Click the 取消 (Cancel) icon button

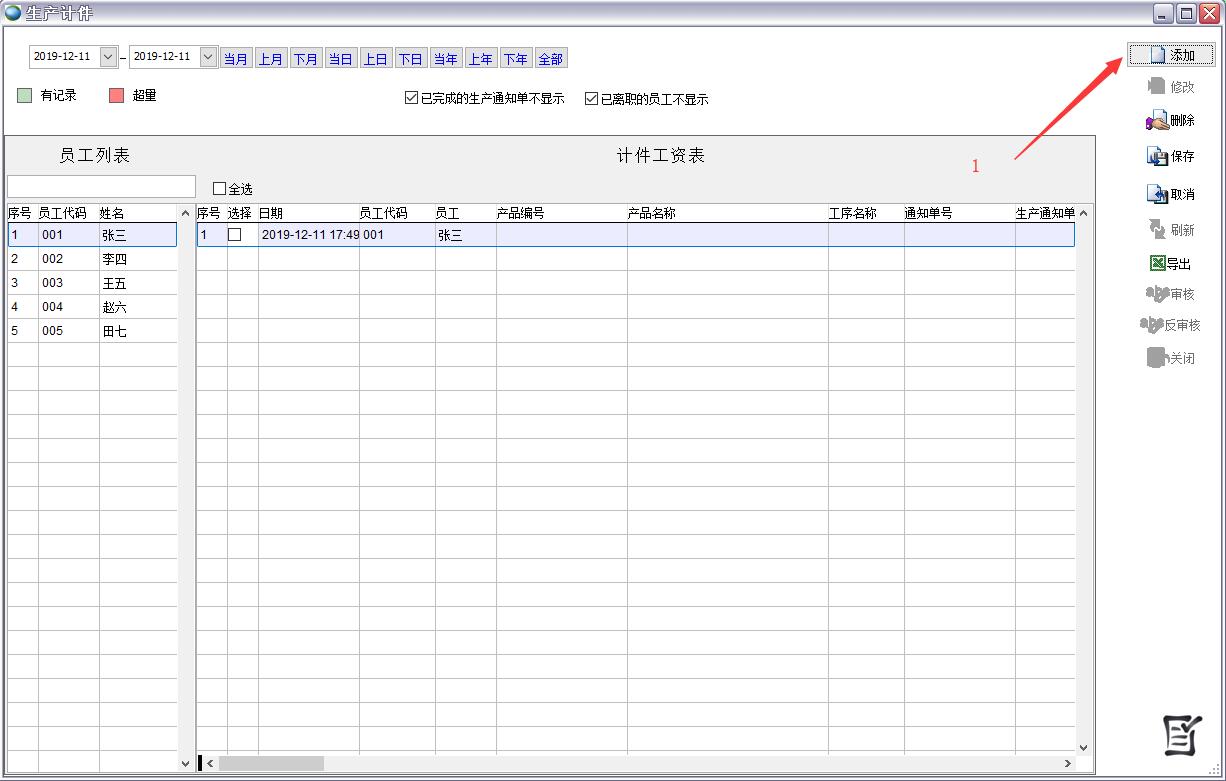[1157, 194]
